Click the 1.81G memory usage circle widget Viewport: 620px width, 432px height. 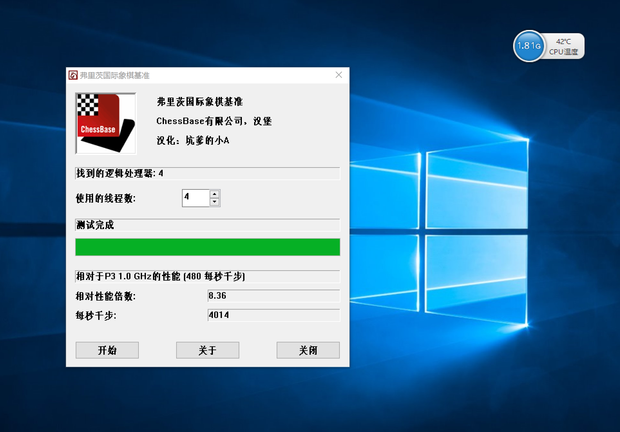[x=529, y=46]
